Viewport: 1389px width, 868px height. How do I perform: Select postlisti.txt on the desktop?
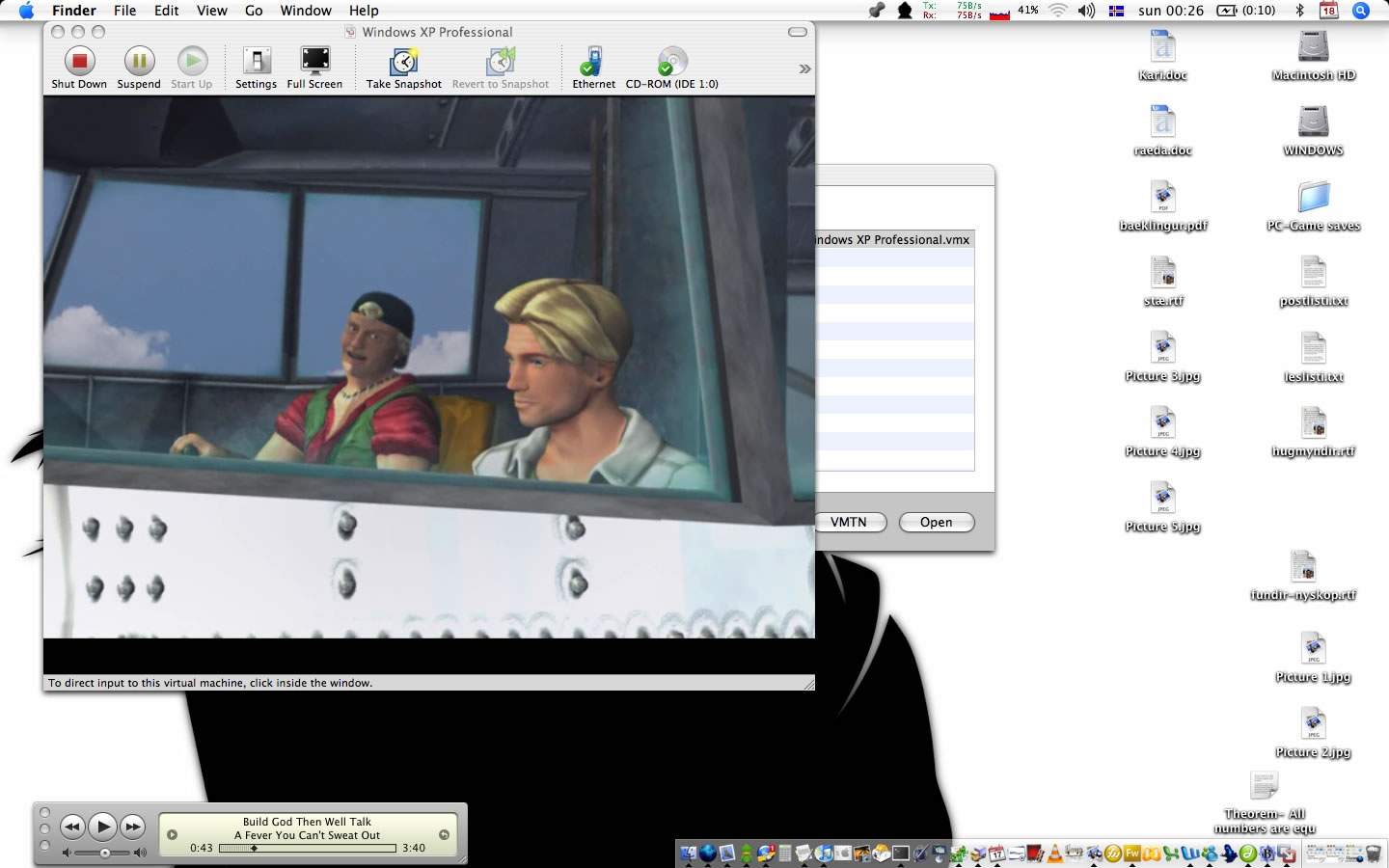1314,282
